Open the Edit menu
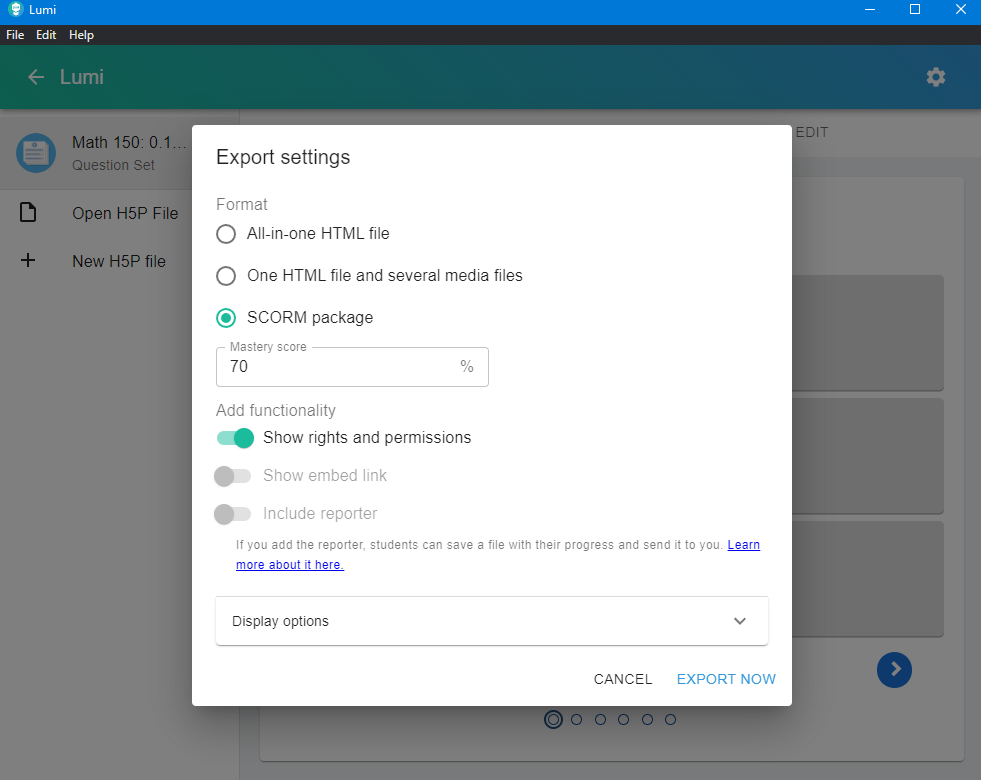The width and height of the screenshot is (981, 780). (46, 34)
